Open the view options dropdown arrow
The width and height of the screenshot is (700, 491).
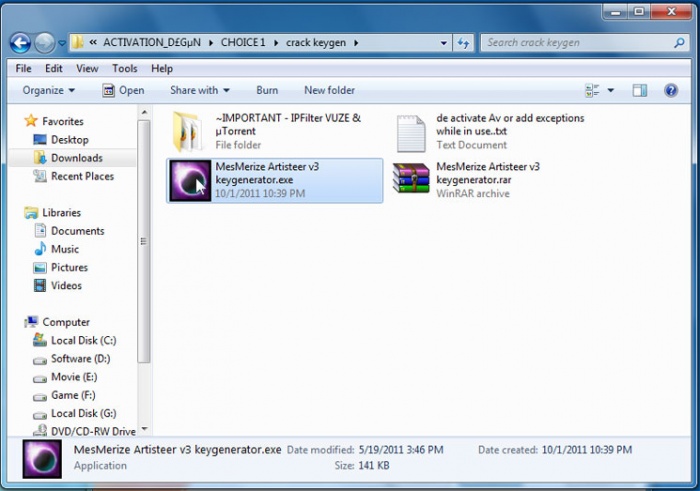tap(610, 91)
